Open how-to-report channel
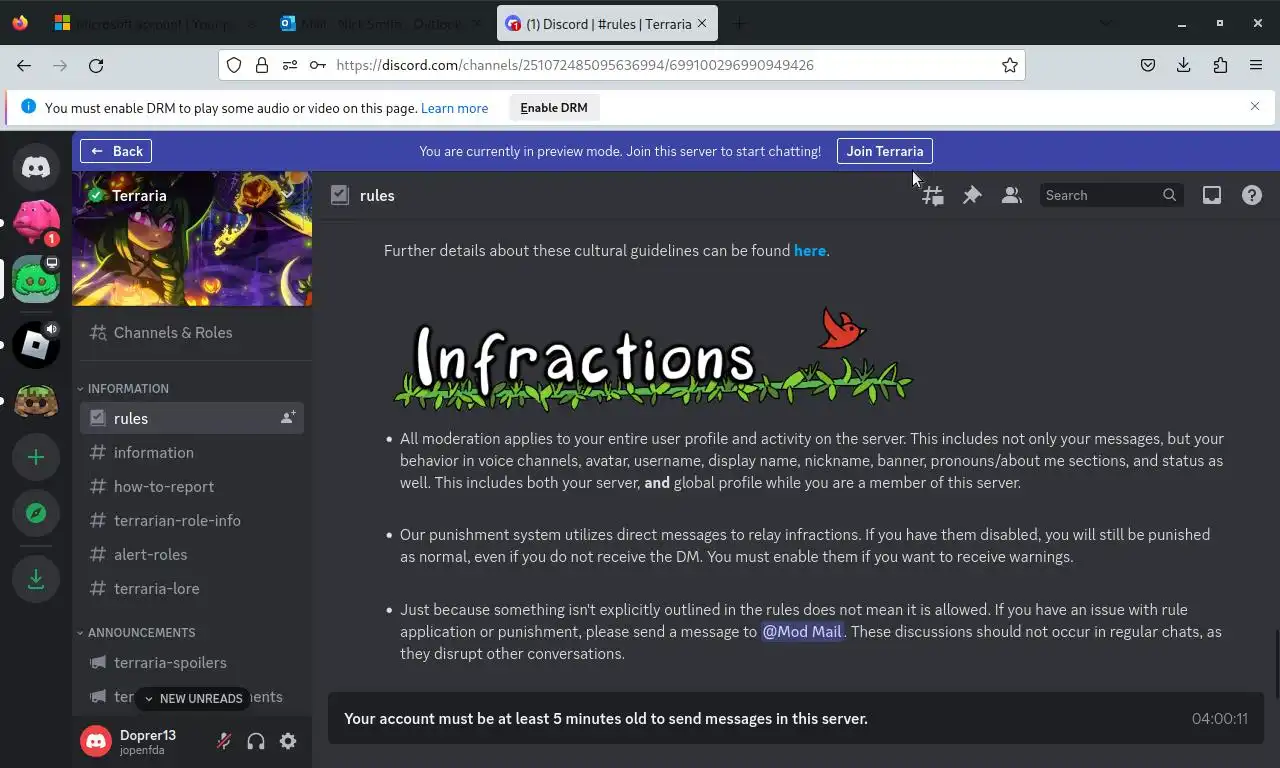The width and height of the screenshot is (1280, 768). point(192,486)
